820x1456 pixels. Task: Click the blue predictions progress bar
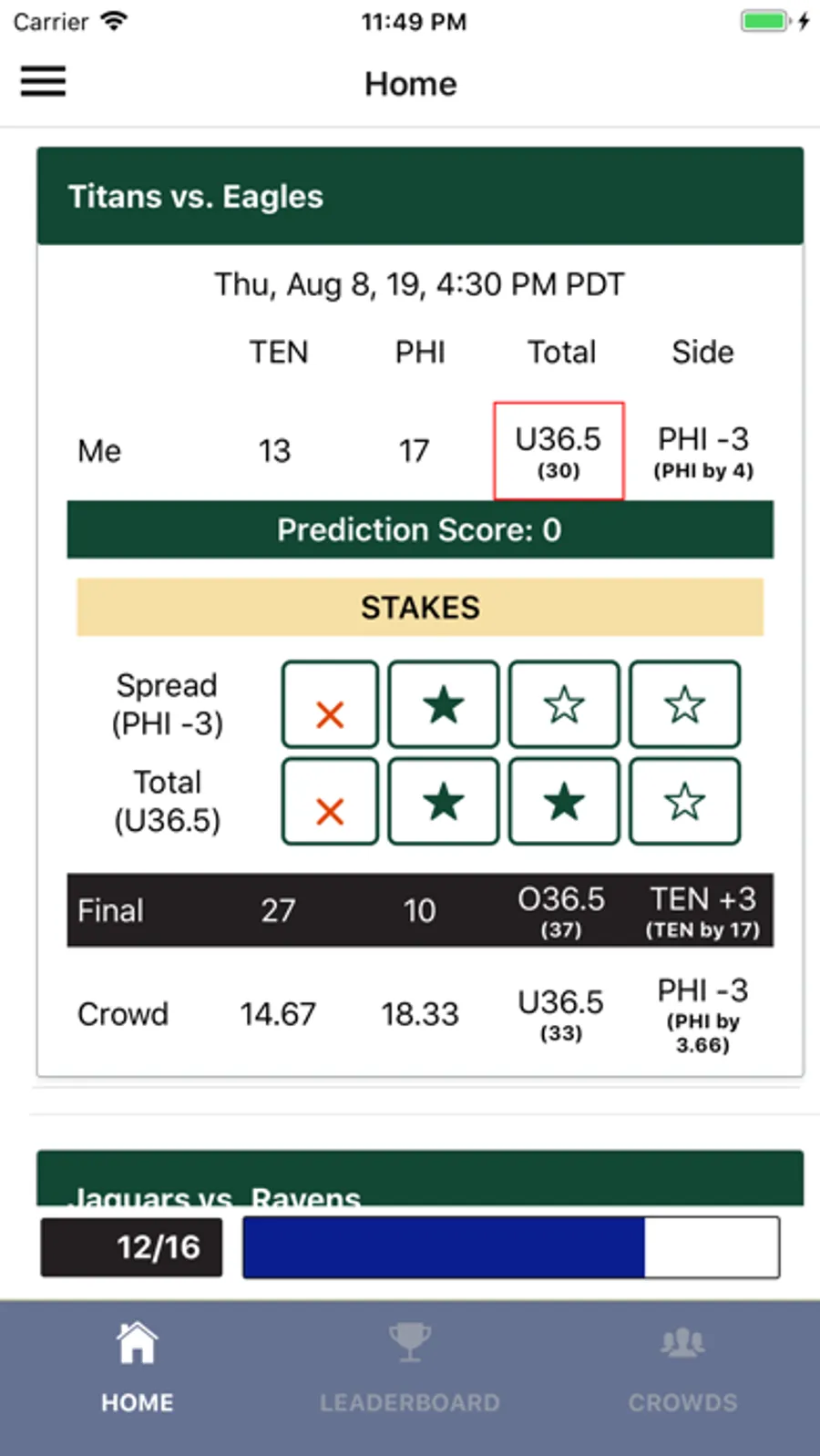coord(510,1247)
